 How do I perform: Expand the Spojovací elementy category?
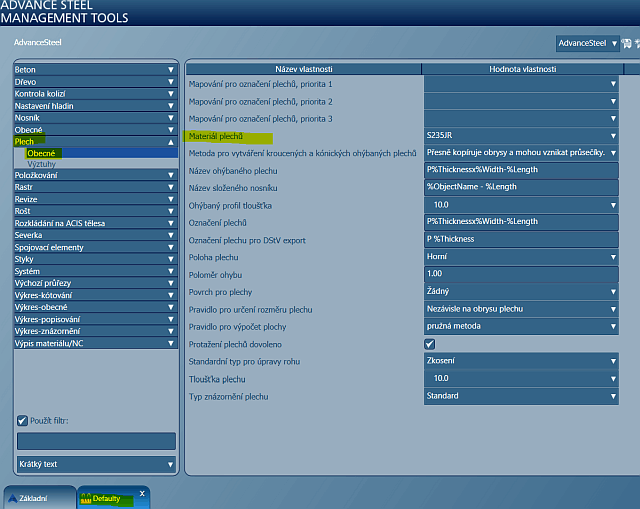click(96, 247)
